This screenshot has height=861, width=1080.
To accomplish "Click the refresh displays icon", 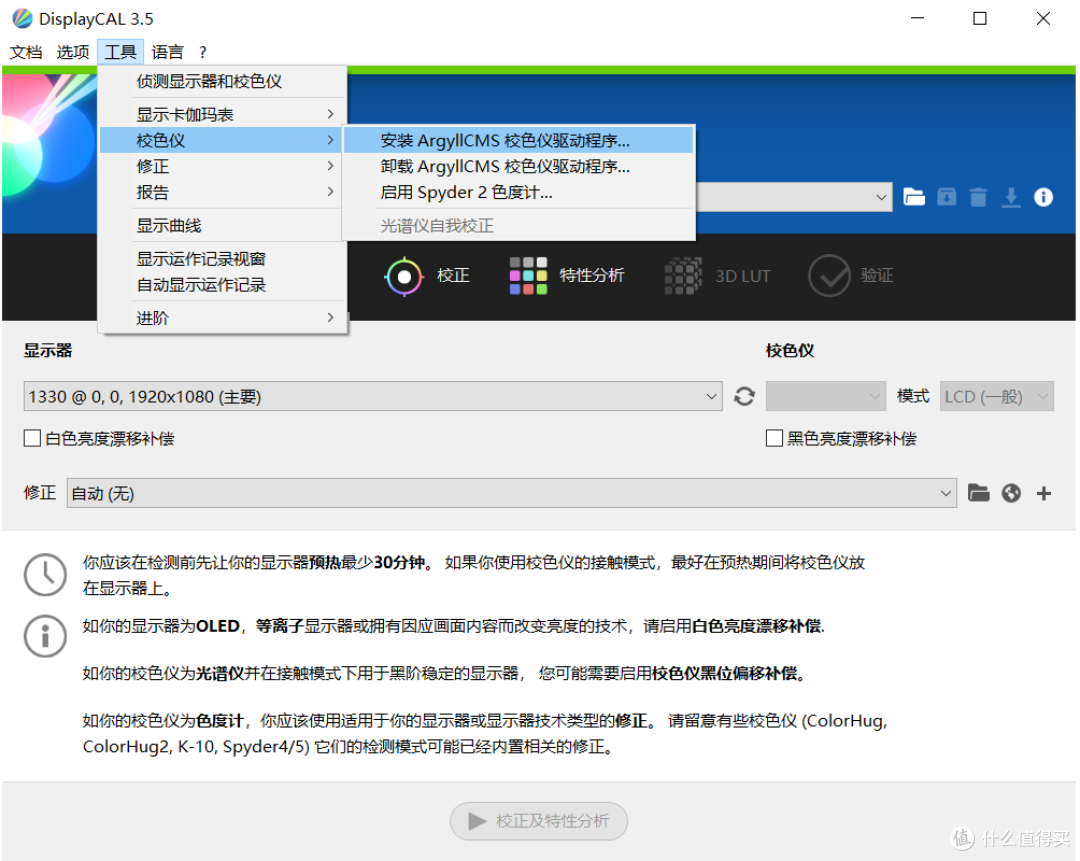I will point(743,396).
